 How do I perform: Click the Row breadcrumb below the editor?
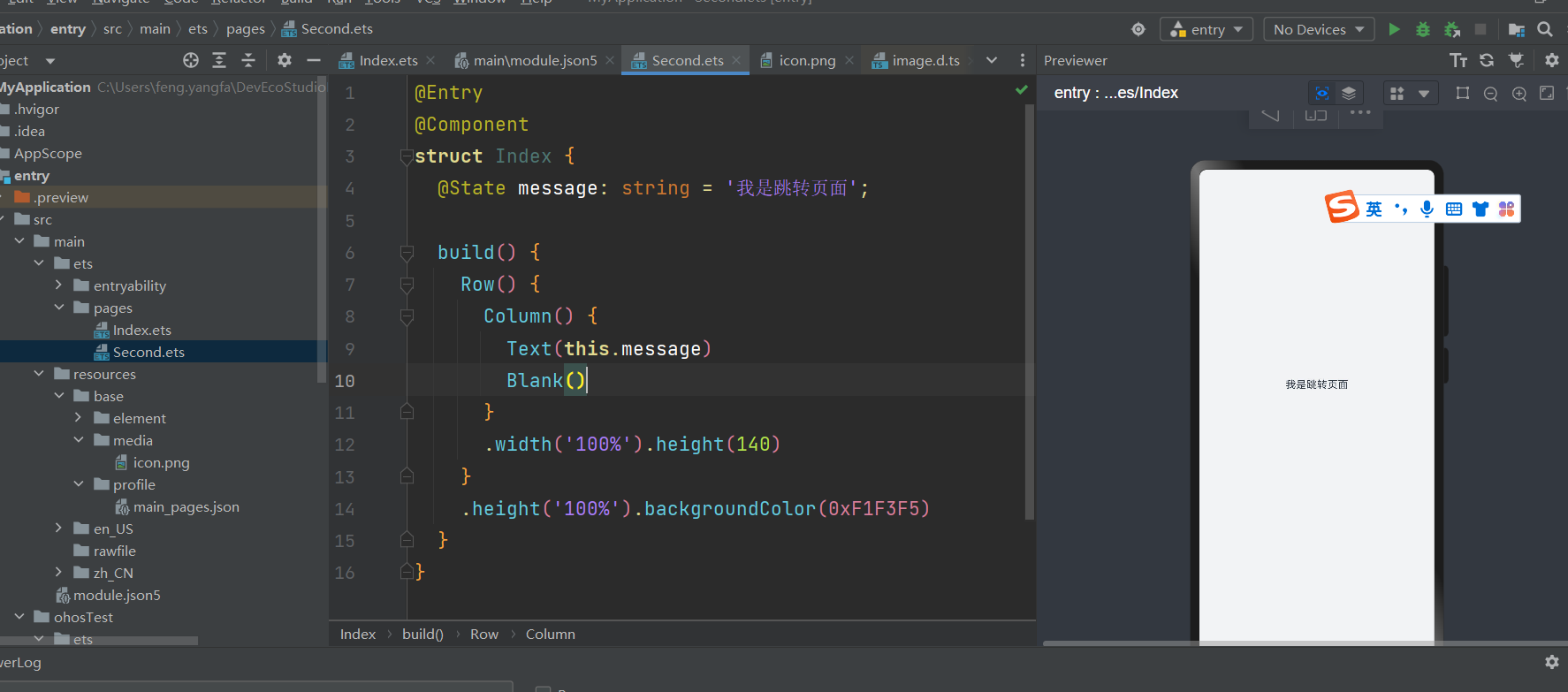point(483,634)
